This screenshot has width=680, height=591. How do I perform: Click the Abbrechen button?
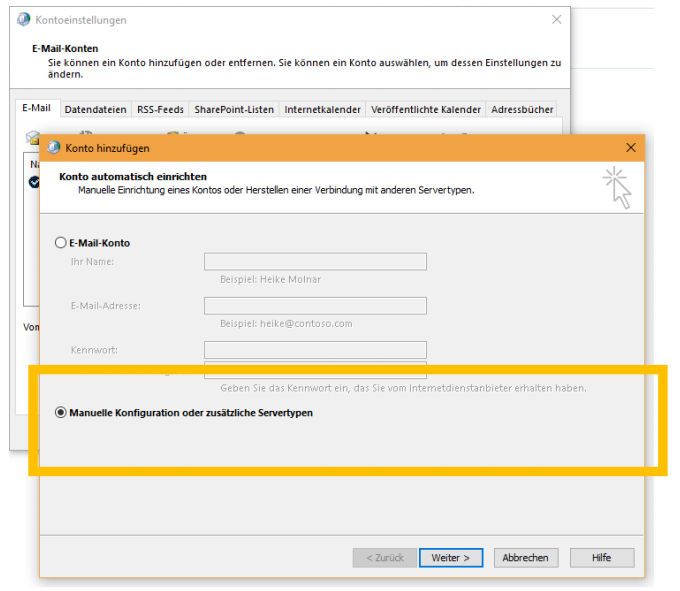click(525, 558)
